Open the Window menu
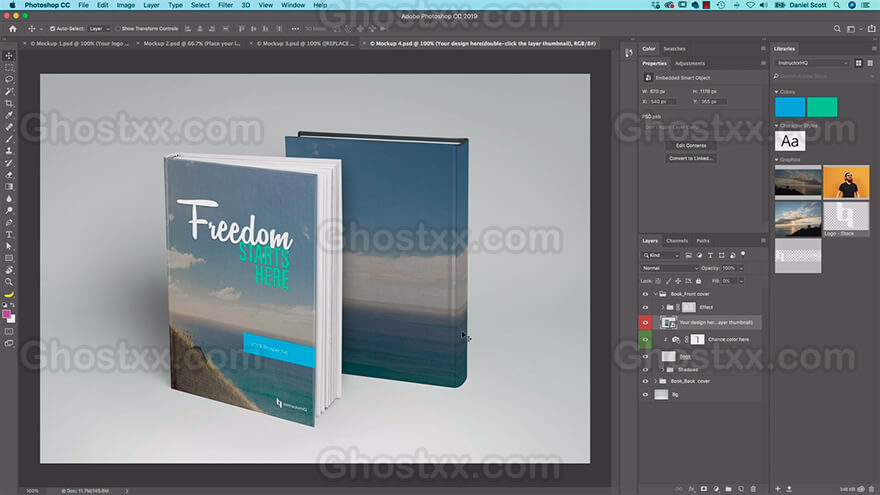 pos(293,5)
